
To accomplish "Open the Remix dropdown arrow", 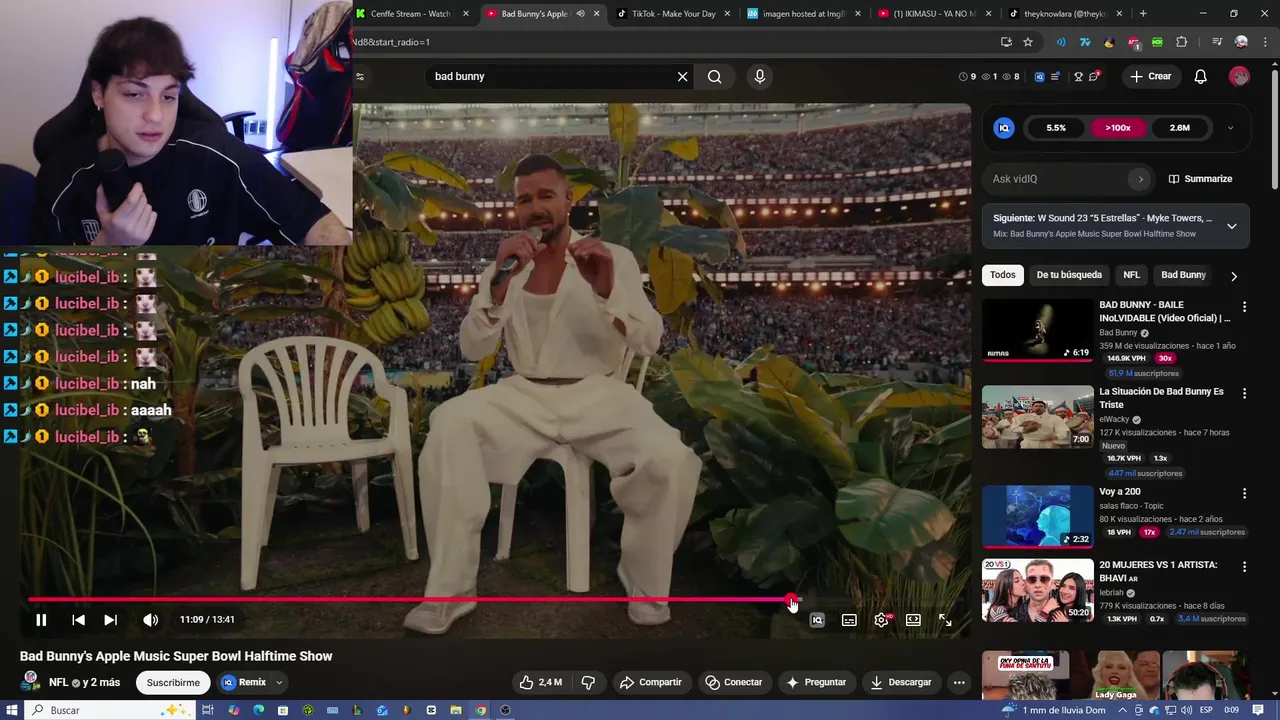I will 280,683.
